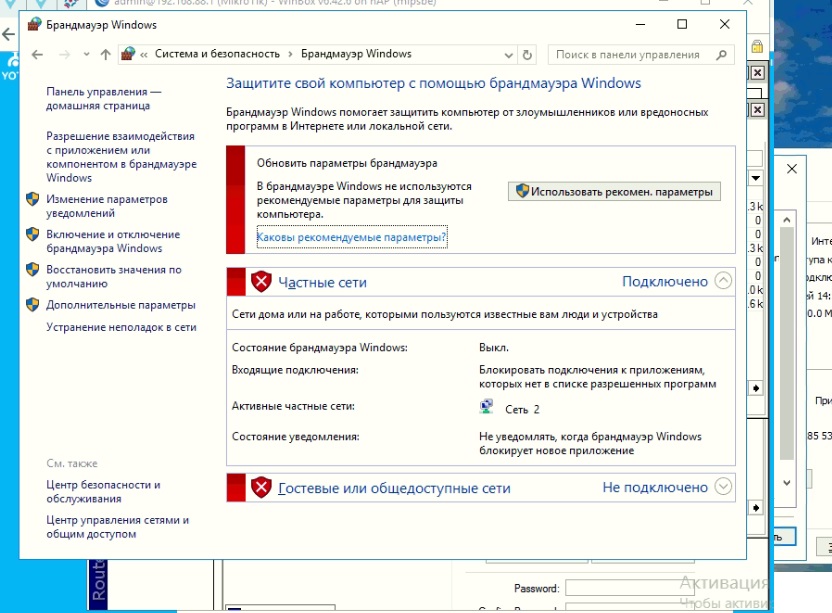Image resolution: width=832 pixels, height=613 pixels.
Task: Click the magnifier search icon
Action: (721, 55)
